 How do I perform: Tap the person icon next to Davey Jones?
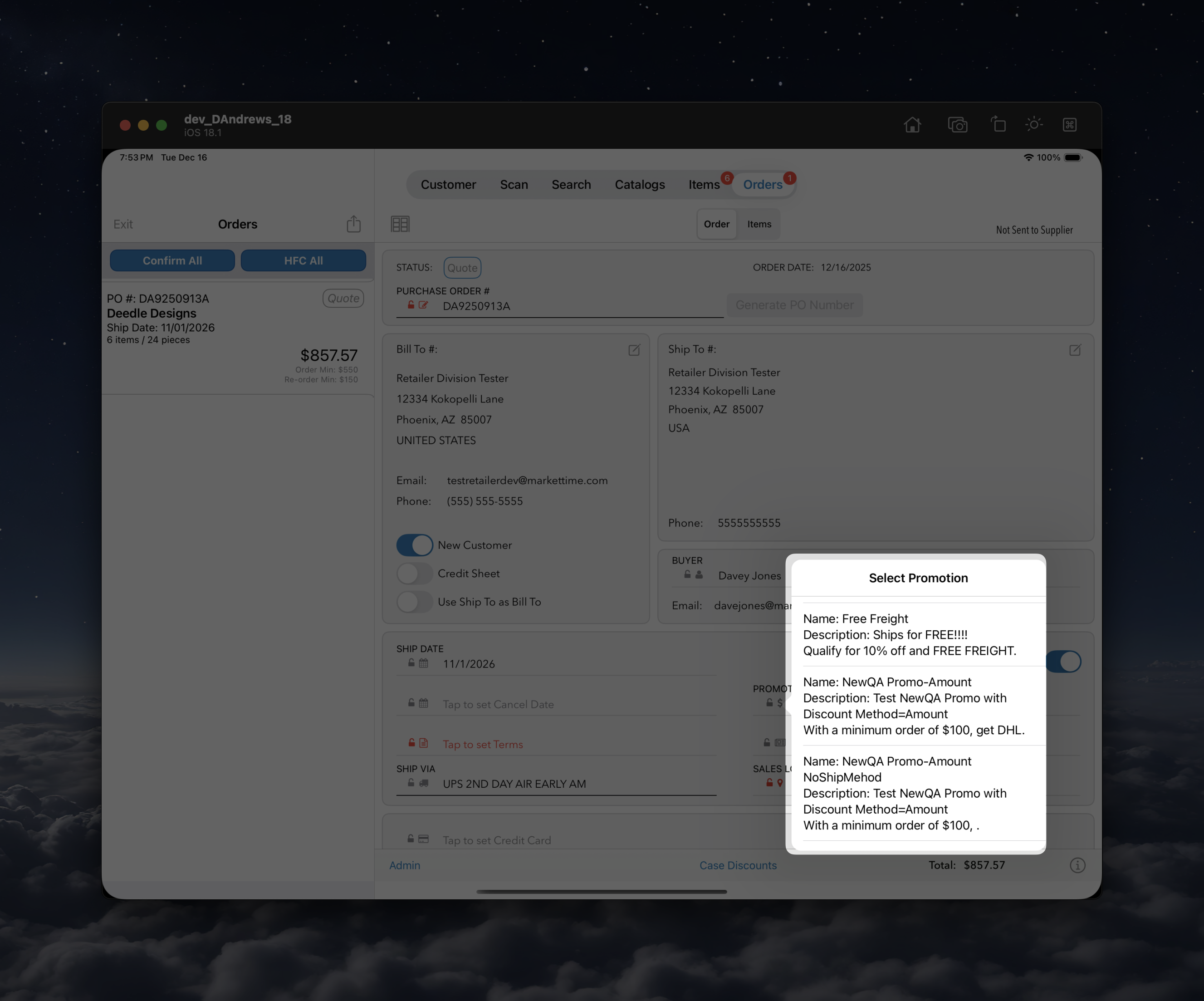pyautogui.click(x=699, y=574)
